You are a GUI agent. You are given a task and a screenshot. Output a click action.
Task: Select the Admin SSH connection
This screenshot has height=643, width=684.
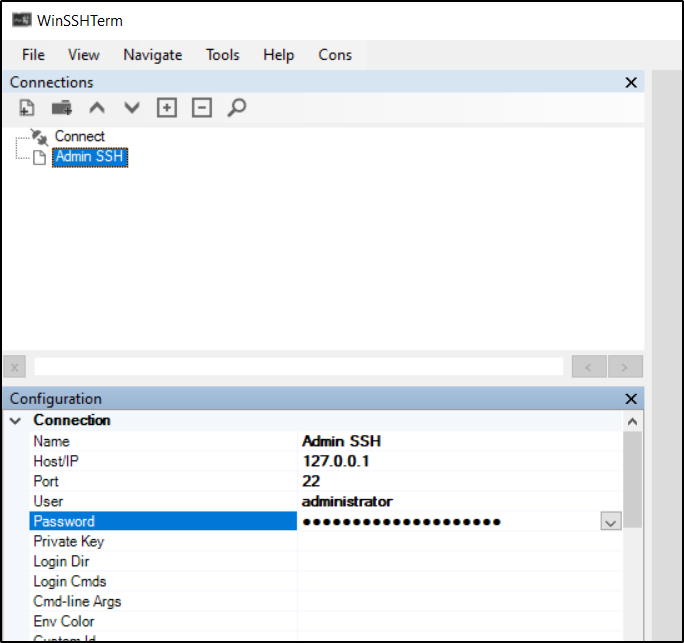[x=90, y=157]
